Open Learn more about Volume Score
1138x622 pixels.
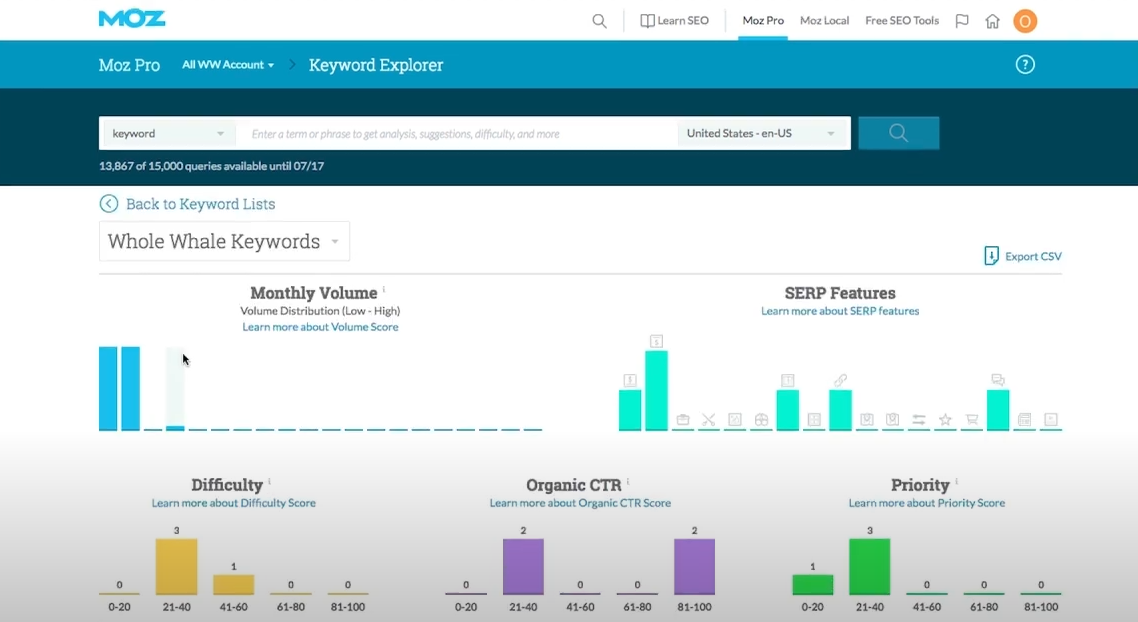tap(320, 327)
